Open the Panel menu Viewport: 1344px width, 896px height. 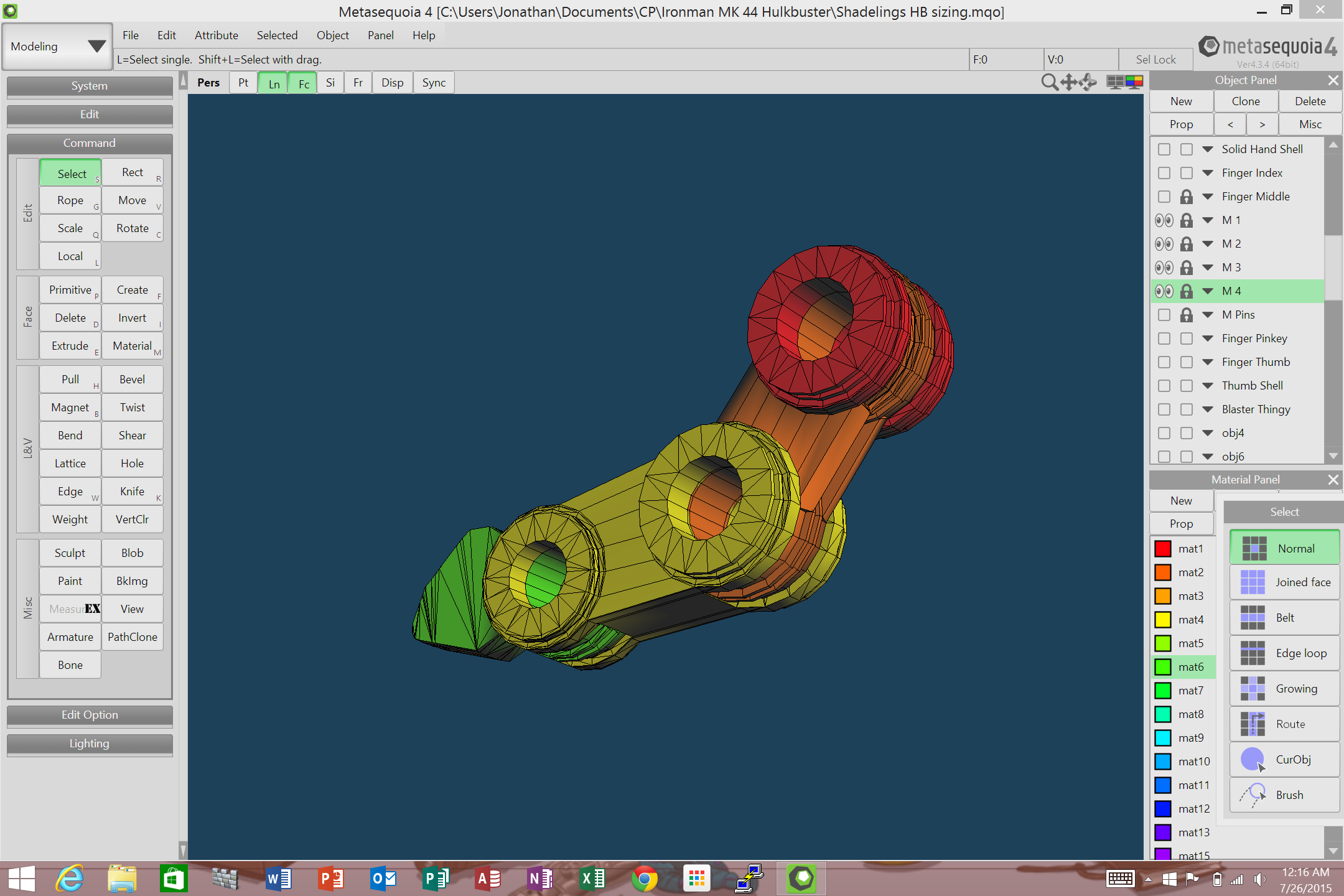click(x=381, y=35)
